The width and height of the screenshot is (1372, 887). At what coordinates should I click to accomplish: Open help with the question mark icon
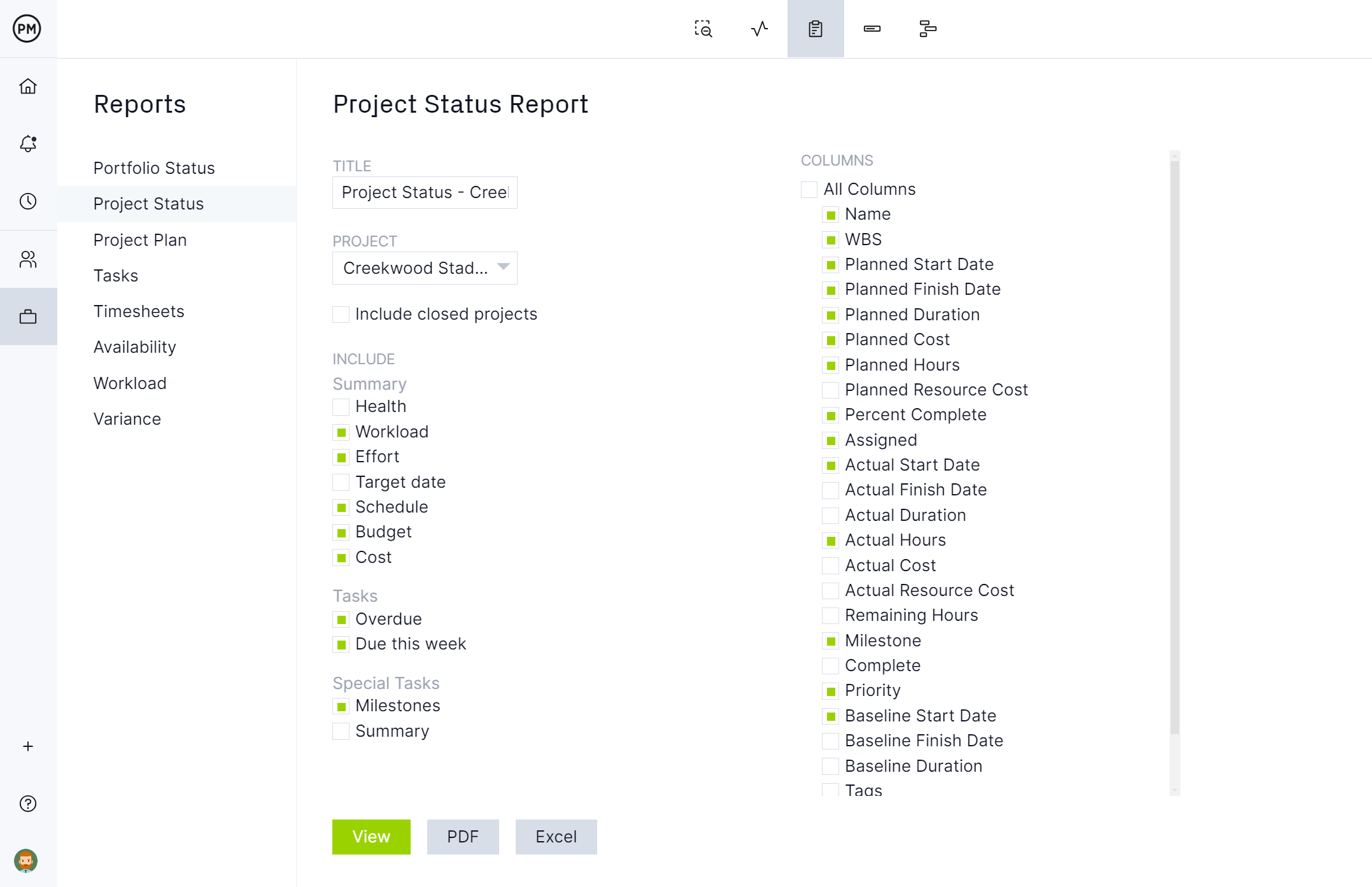28,804
